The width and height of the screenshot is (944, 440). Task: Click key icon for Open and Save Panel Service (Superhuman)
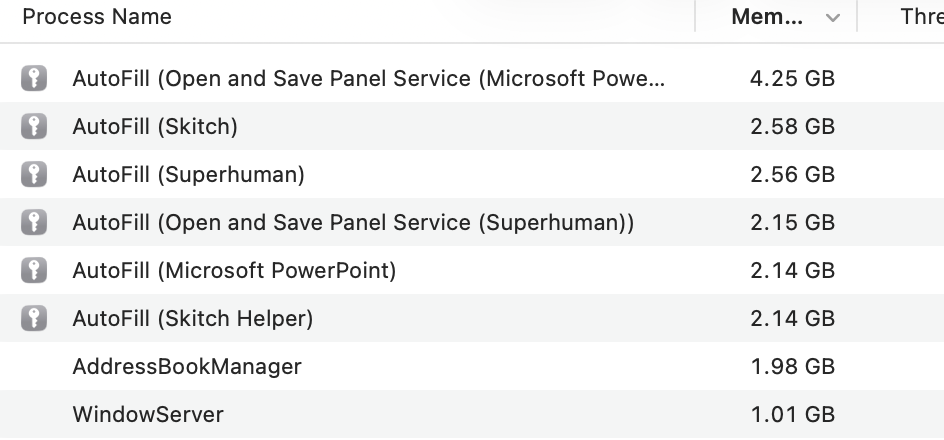coord(34,223)
